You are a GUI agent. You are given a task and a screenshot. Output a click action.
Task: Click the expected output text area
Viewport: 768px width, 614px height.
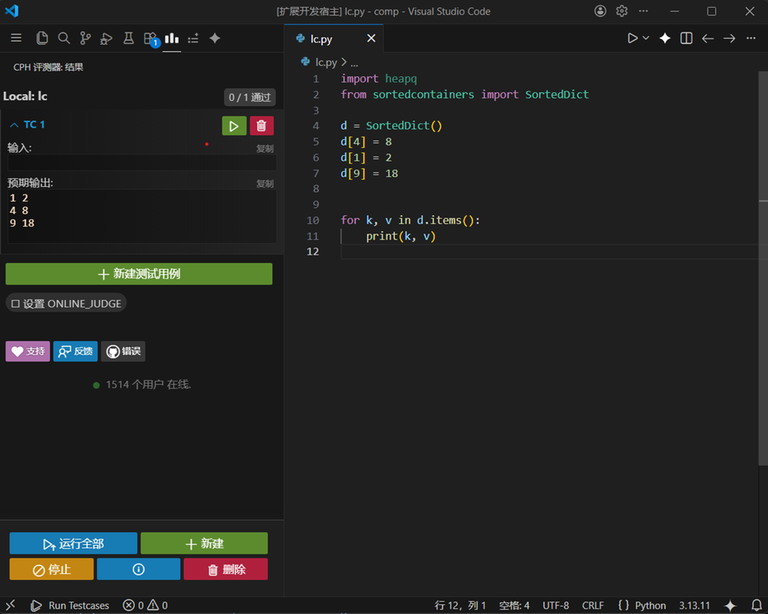pyautogui.click(x=142, y=216)
